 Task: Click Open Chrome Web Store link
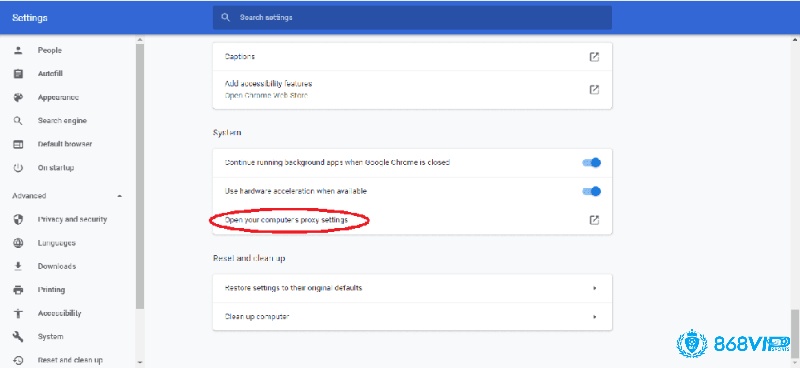tap(266, 95)
